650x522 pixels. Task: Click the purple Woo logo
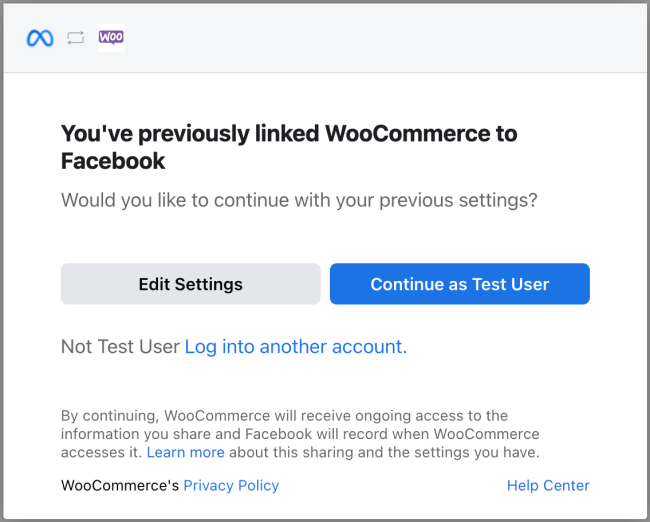coord(111,37)
